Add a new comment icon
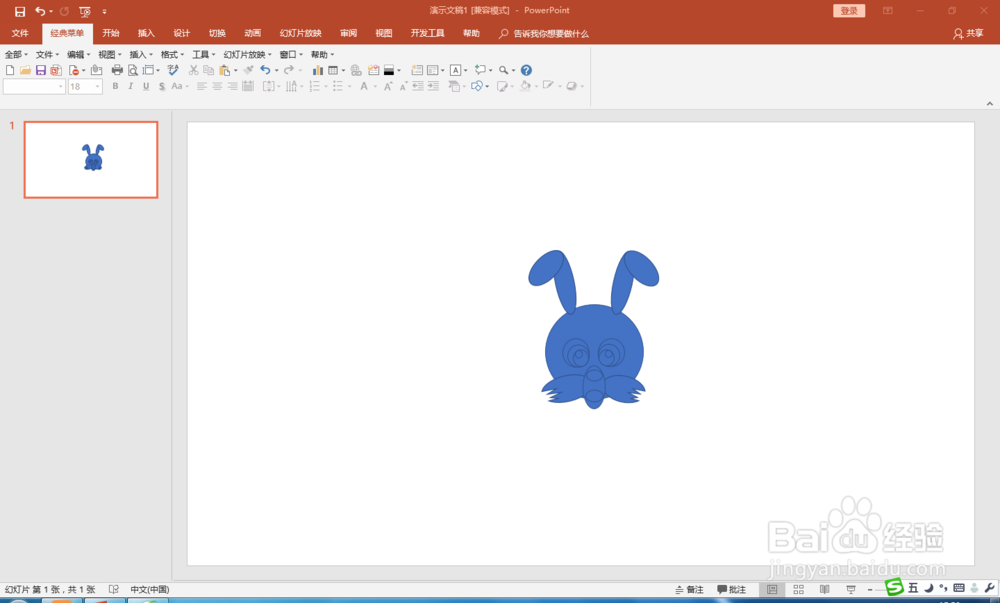The height and width of the screenshot is (603, 1000). coord(480,70)
